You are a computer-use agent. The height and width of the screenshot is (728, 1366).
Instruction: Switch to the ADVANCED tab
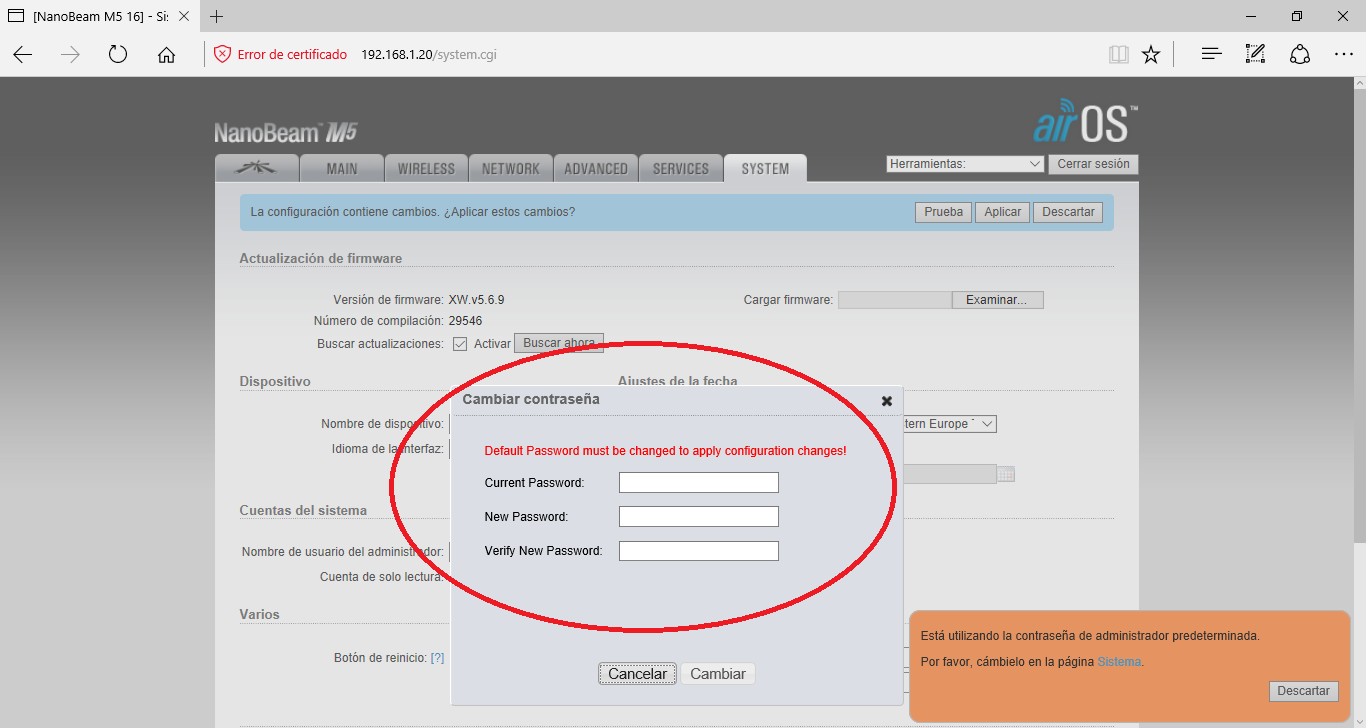[595, 169]
